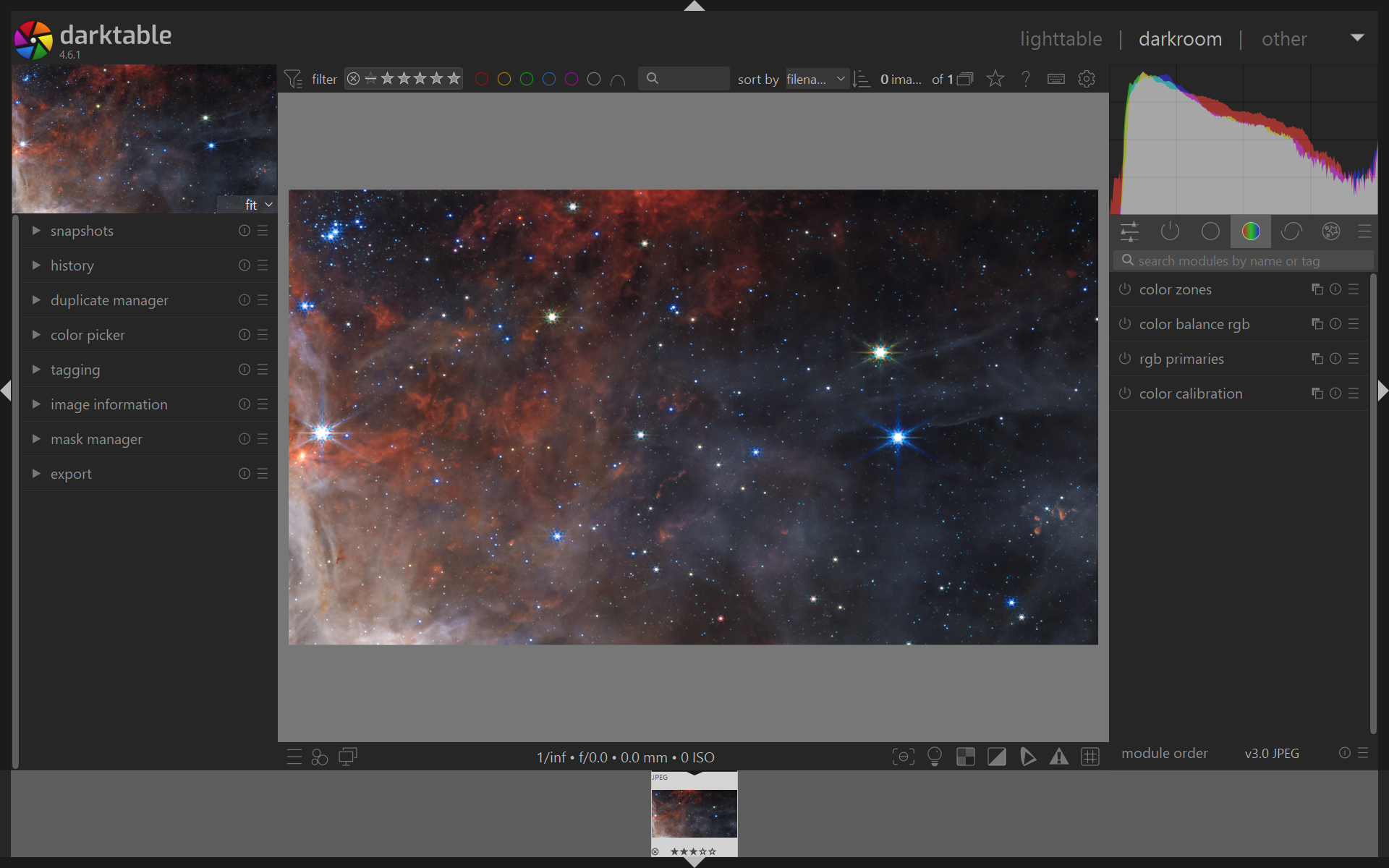
Task: Show the guides grid overlay icon
Action: point(1089,757)
